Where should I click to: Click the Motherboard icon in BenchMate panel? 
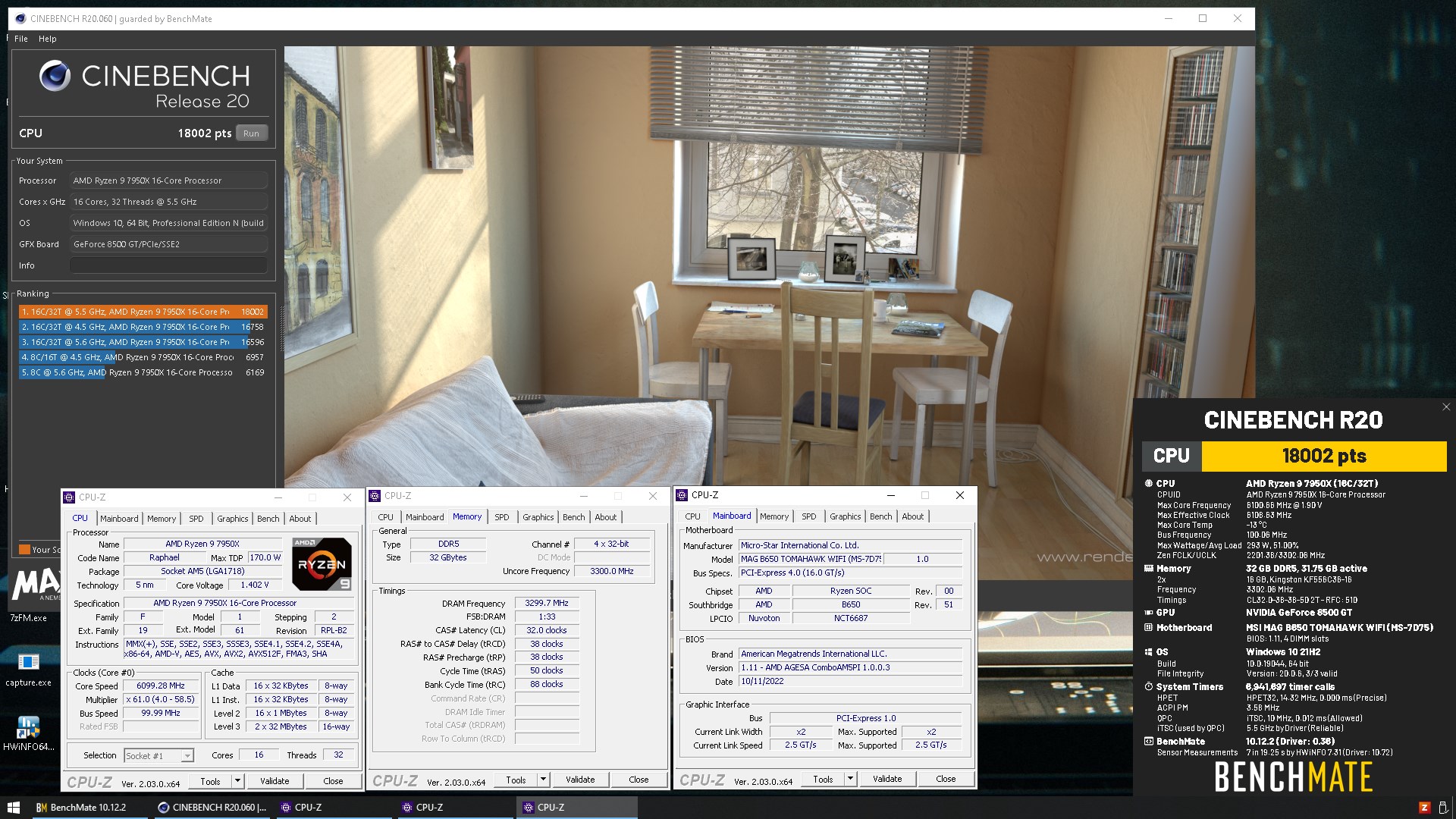1148,627
